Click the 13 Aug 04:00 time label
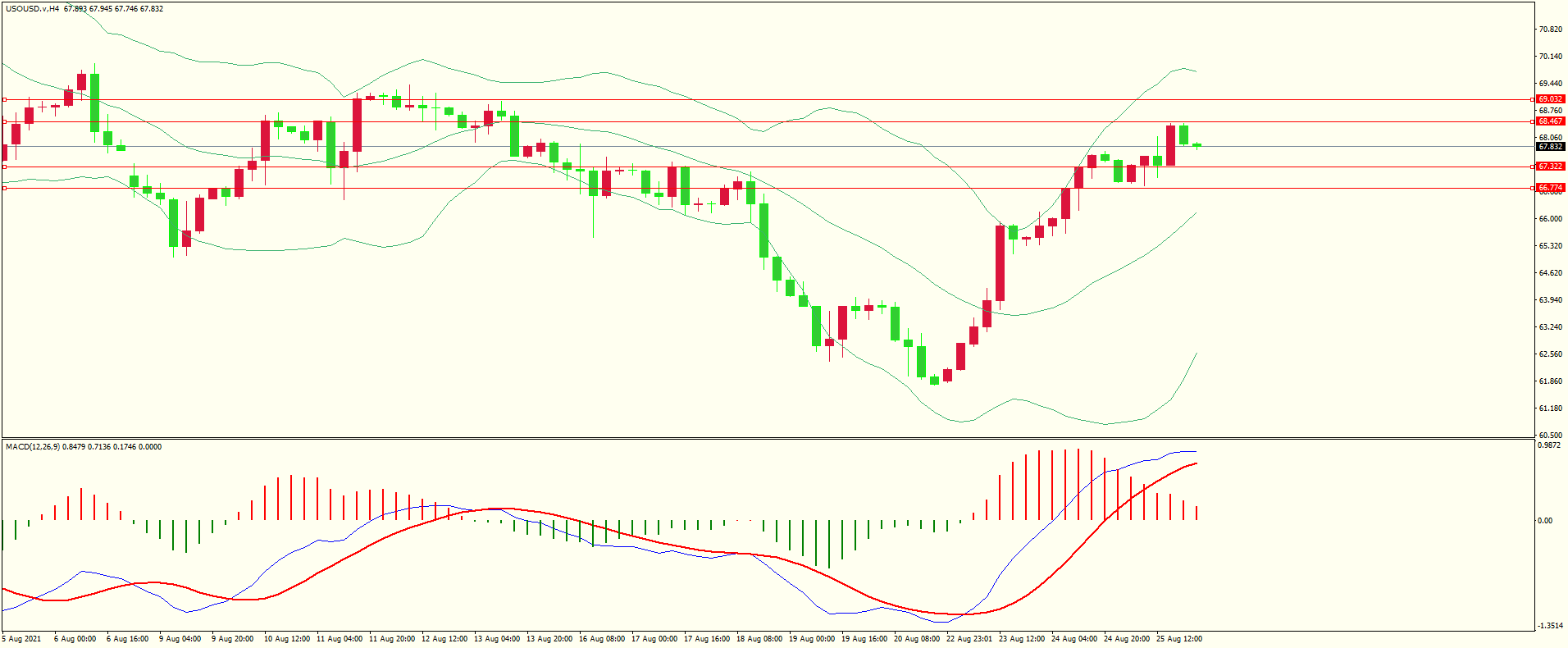 pyautogui.click(x=497, y=639)
